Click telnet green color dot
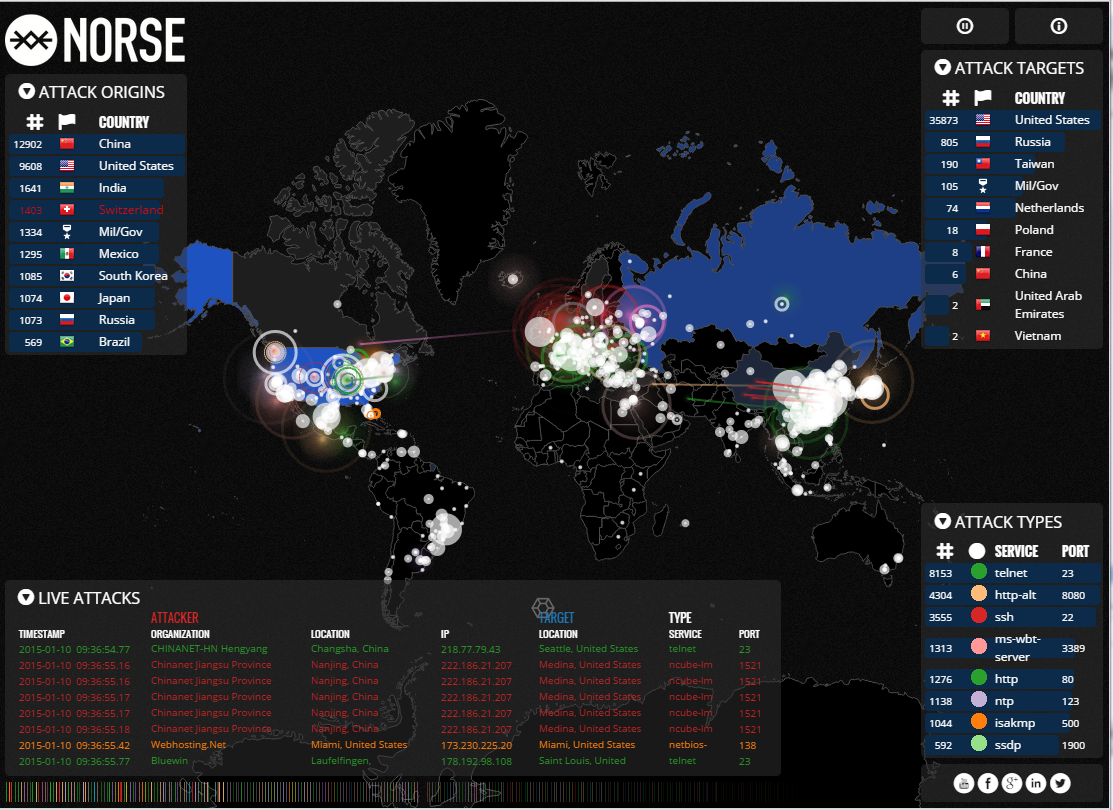The image size is (1113, 810). [x=979, y=571]
